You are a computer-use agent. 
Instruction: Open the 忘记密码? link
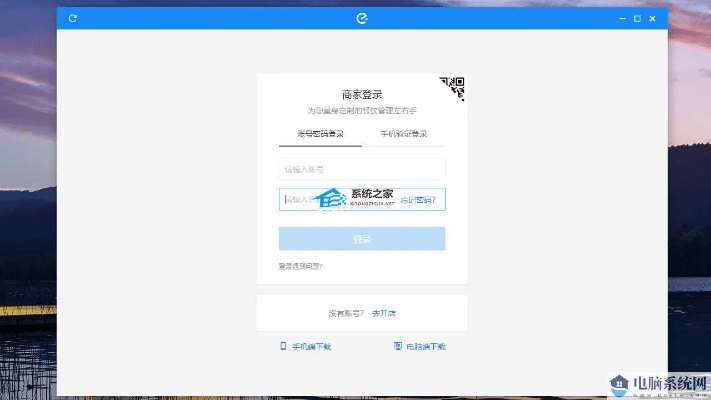click(x=418, y=200)
